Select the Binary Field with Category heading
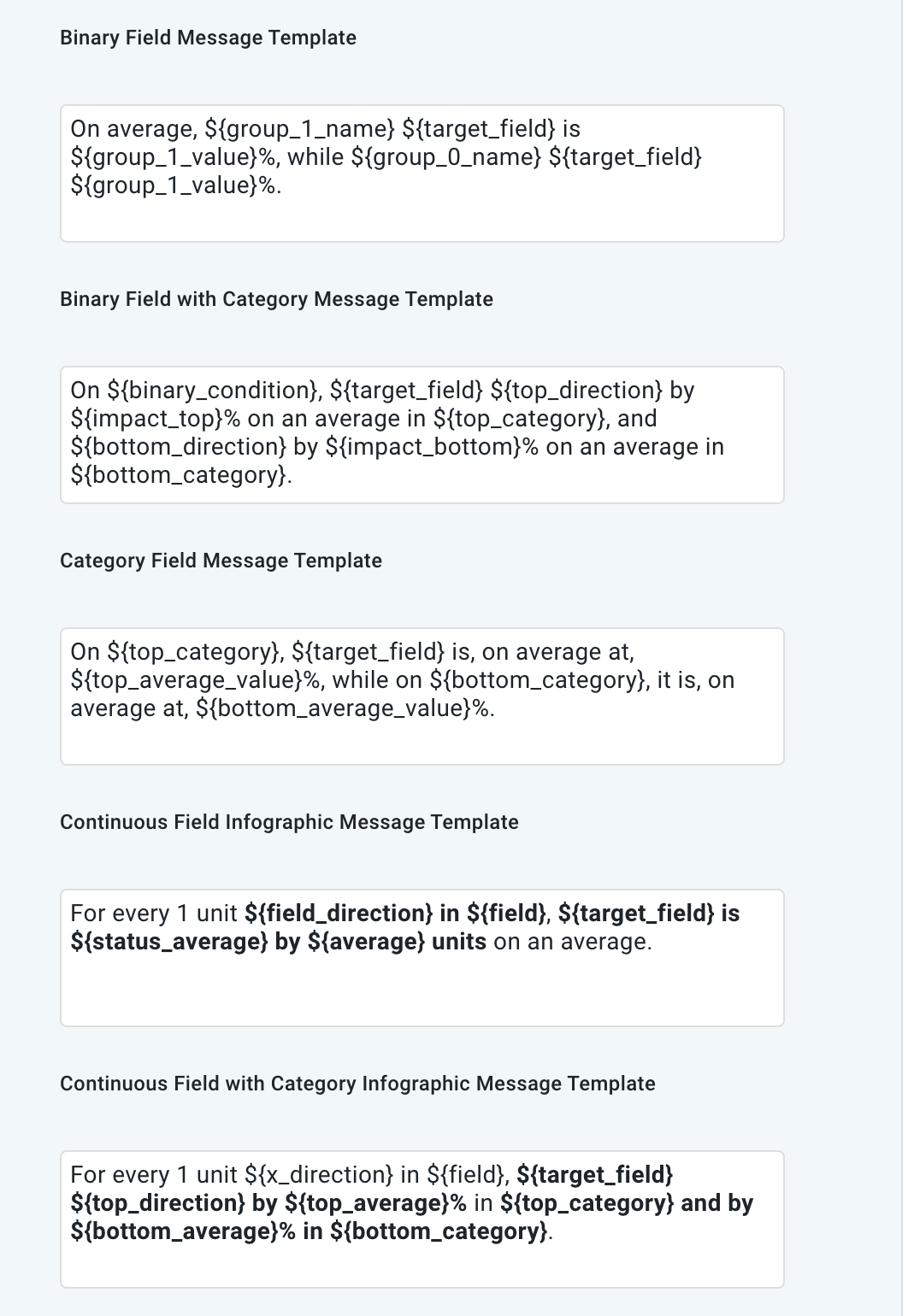 pyautogui.click(x=275, y=299)
